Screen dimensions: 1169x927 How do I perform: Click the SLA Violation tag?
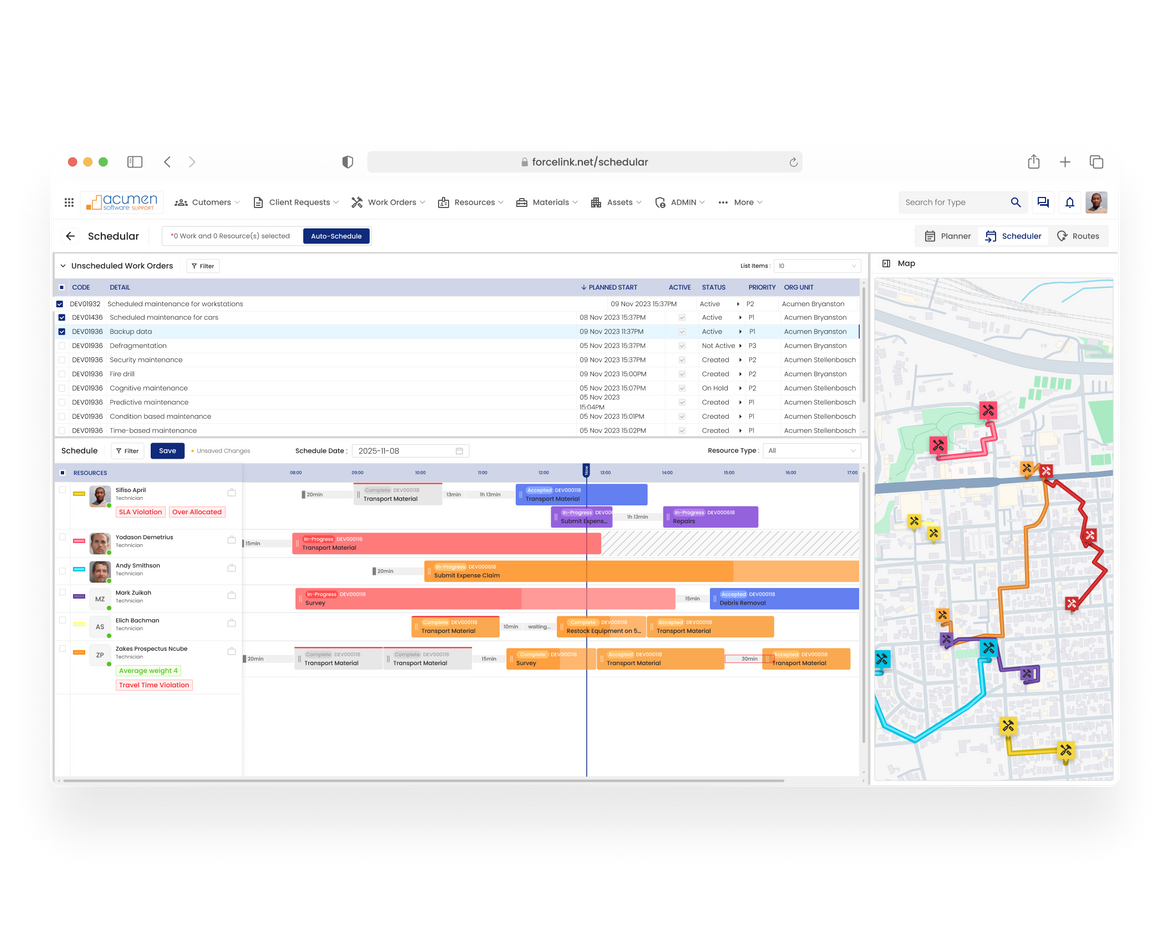[x=140, y=512]
